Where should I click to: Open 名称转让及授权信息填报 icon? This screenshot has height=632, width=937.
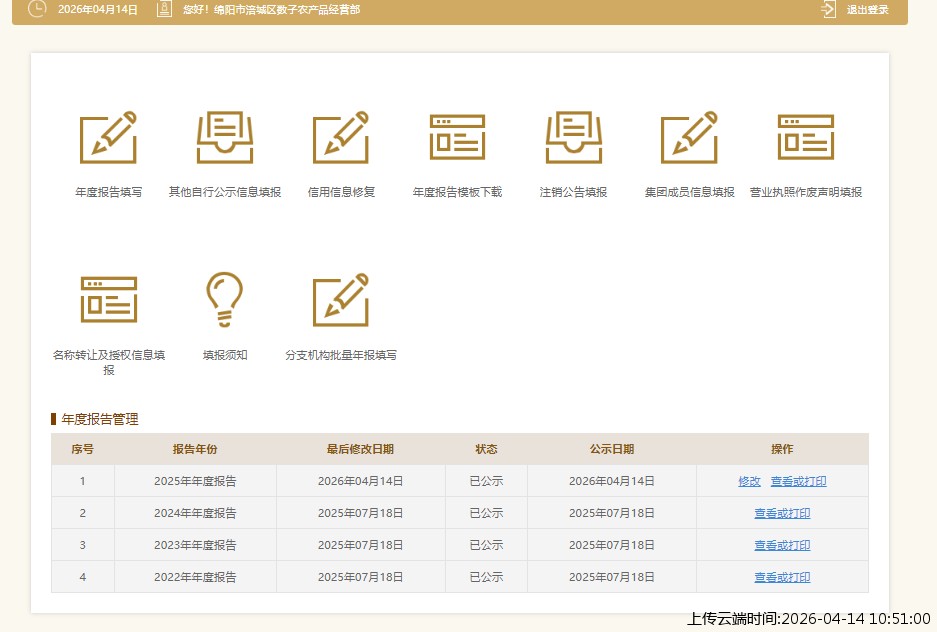pyautogui.click(x=108, y=300)
